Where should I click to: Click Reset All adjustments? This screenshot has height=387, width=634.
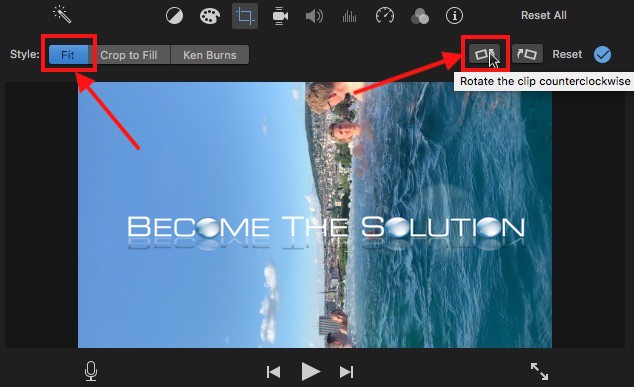click(x=543, y=15)
